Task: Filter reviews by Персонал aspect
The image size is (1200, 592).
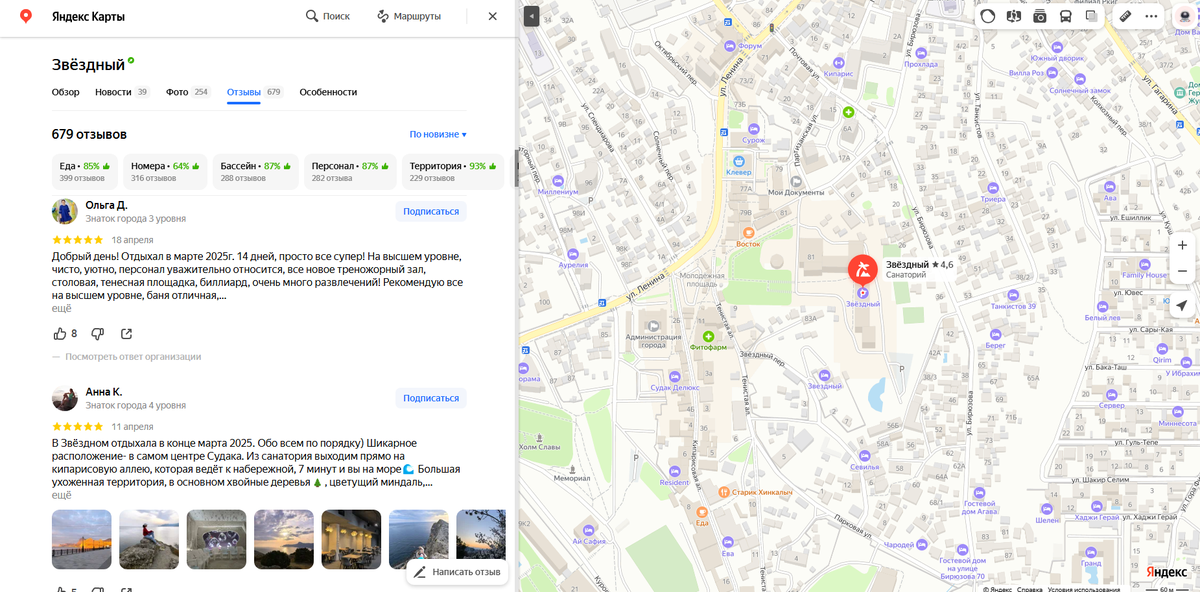Action: (350, 171)
